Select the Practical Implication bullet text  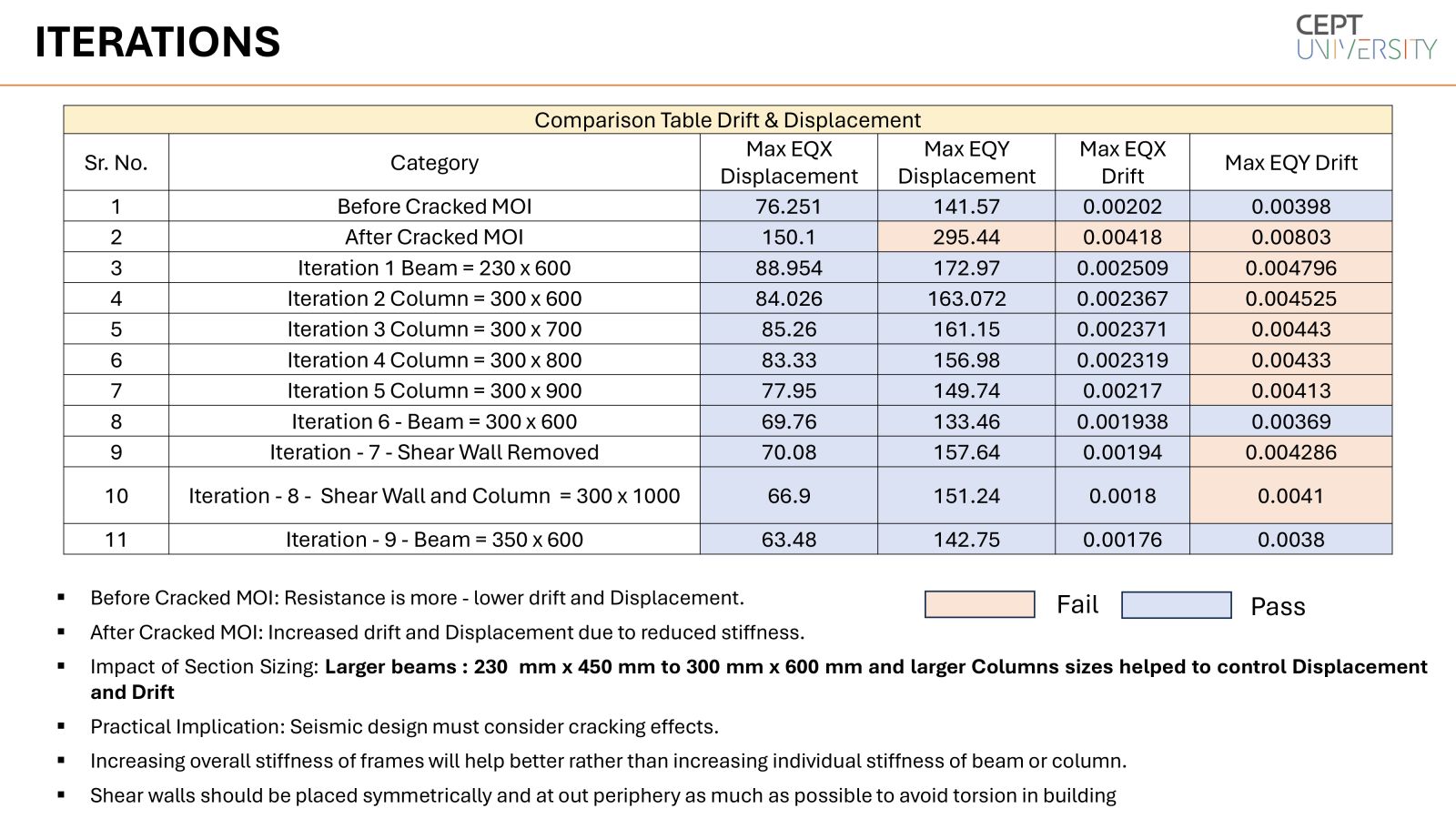pyautogui.click(x=404, y=727)
